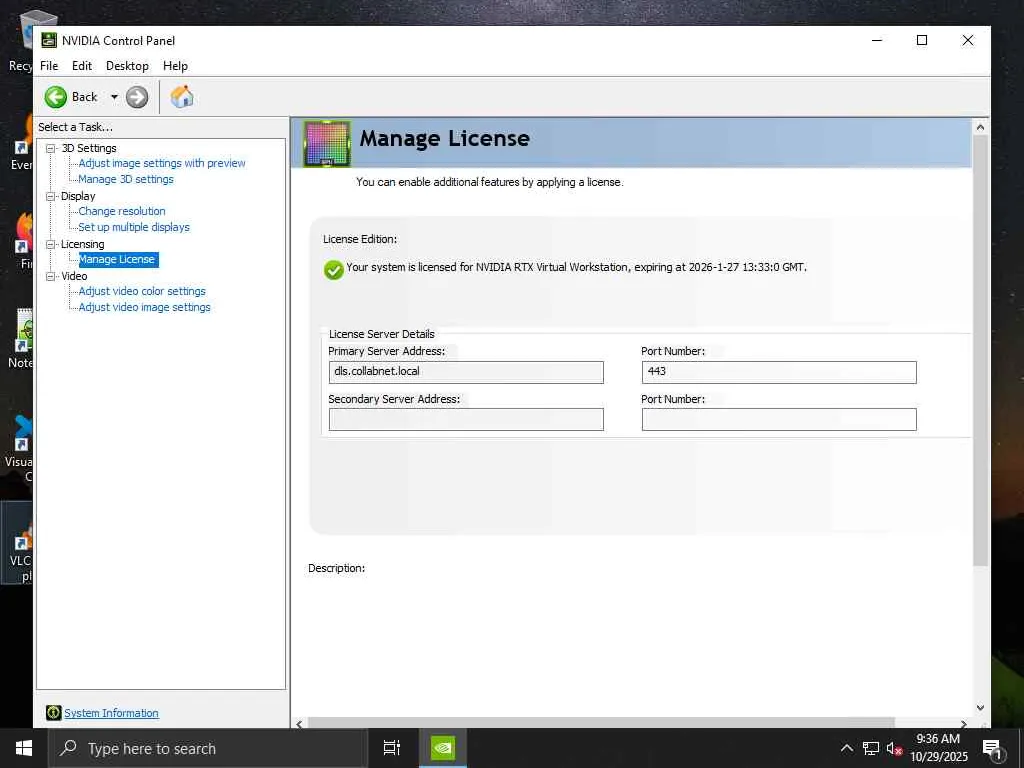Click the green license checkmark icon

click(x=334, y=269)
